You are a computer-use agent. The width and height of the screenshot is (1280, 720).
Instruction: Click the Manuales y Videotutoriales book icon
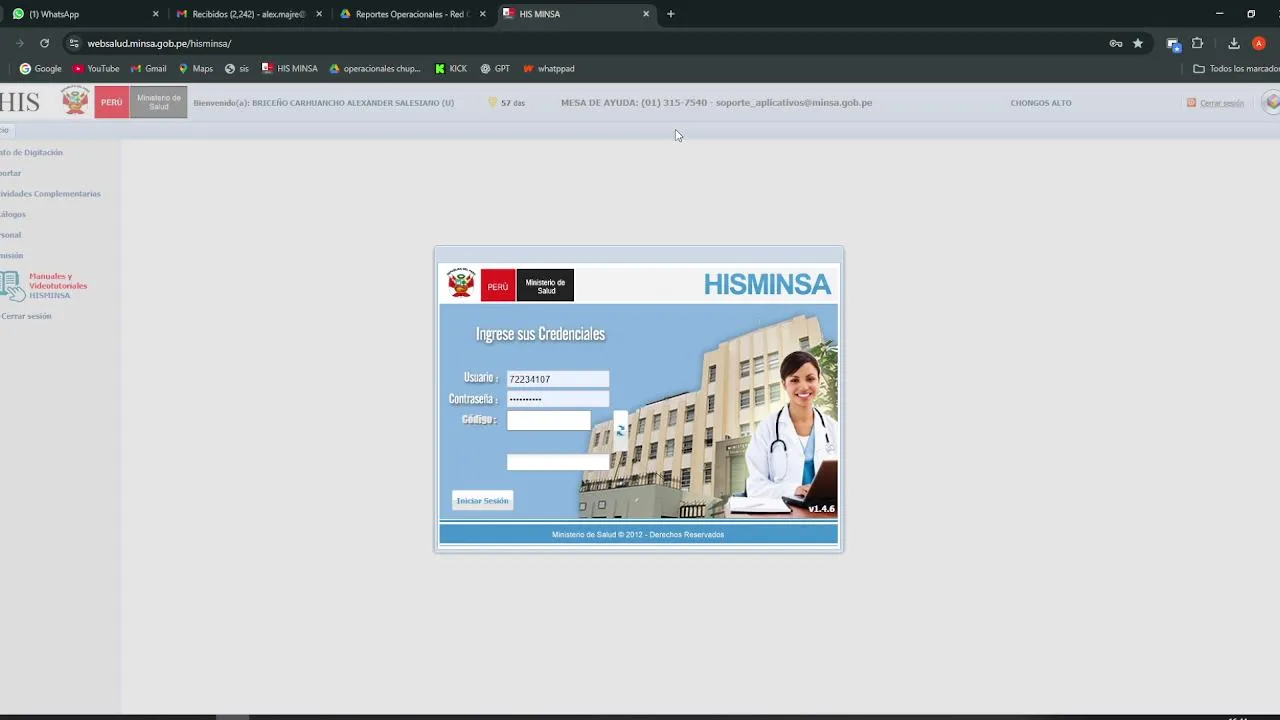pos(12,286)
